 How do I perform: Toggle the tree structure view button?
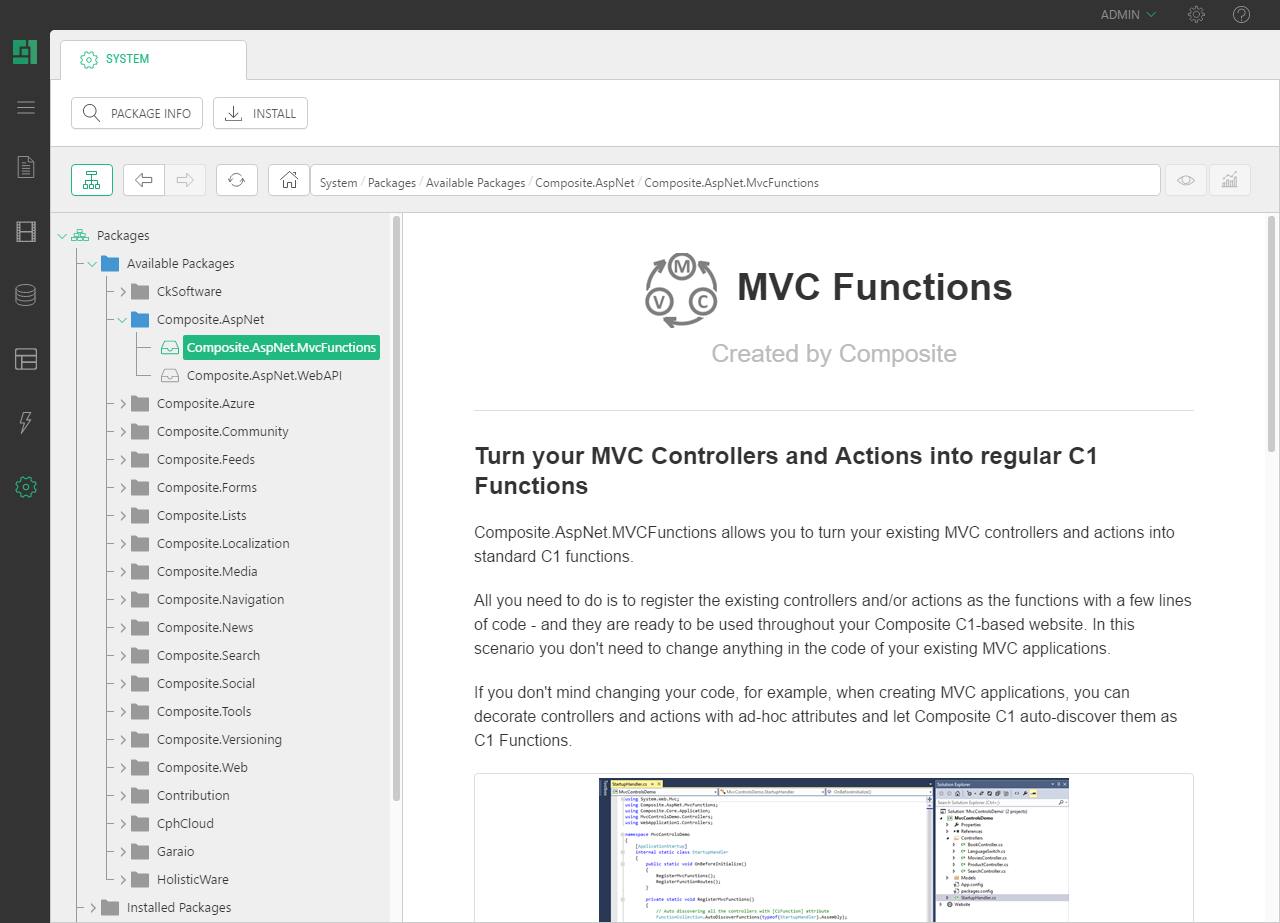pos(92,180)
